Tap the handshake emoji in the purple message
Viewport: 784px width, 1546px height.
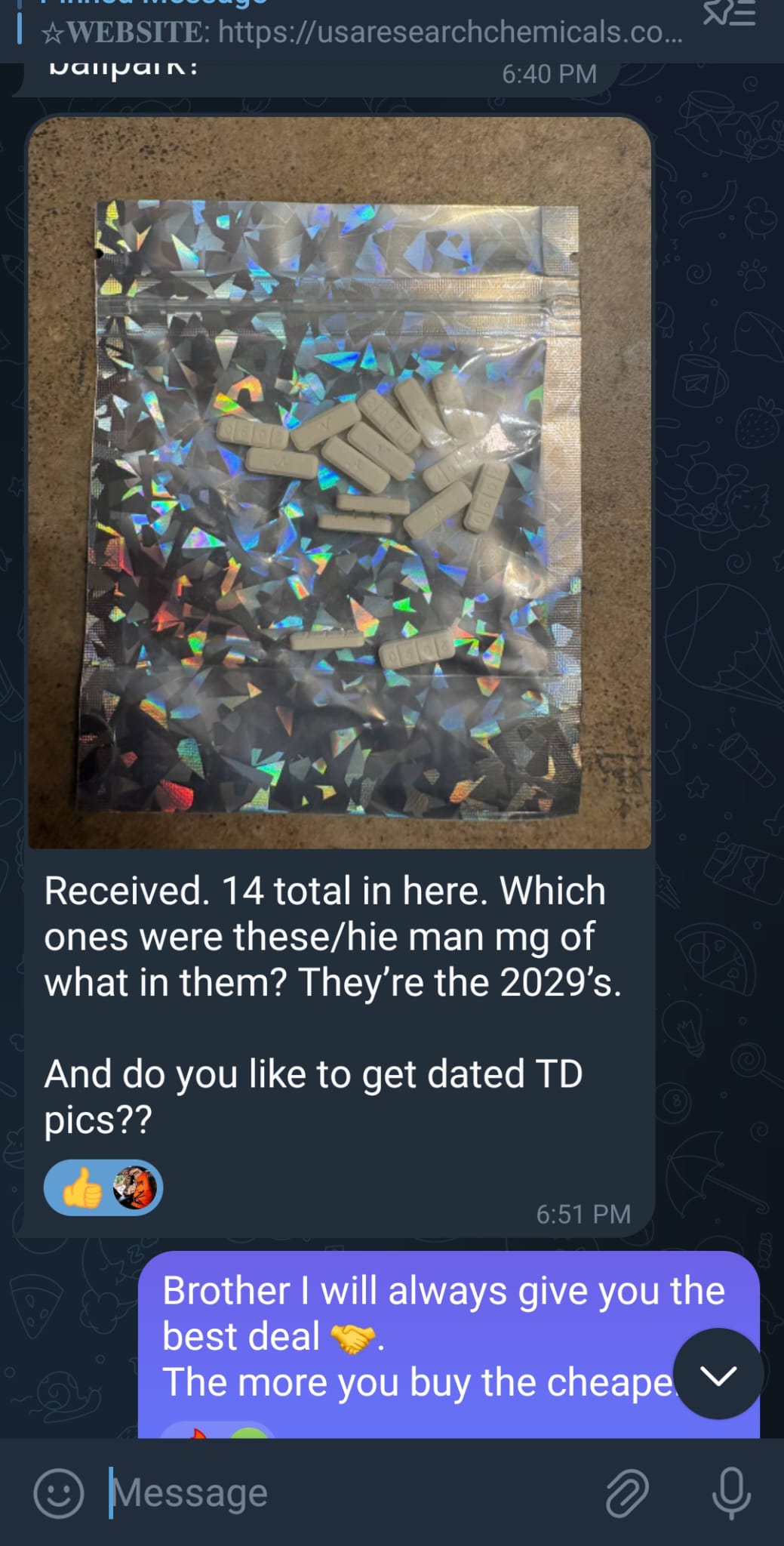[x=352, y=1338]
